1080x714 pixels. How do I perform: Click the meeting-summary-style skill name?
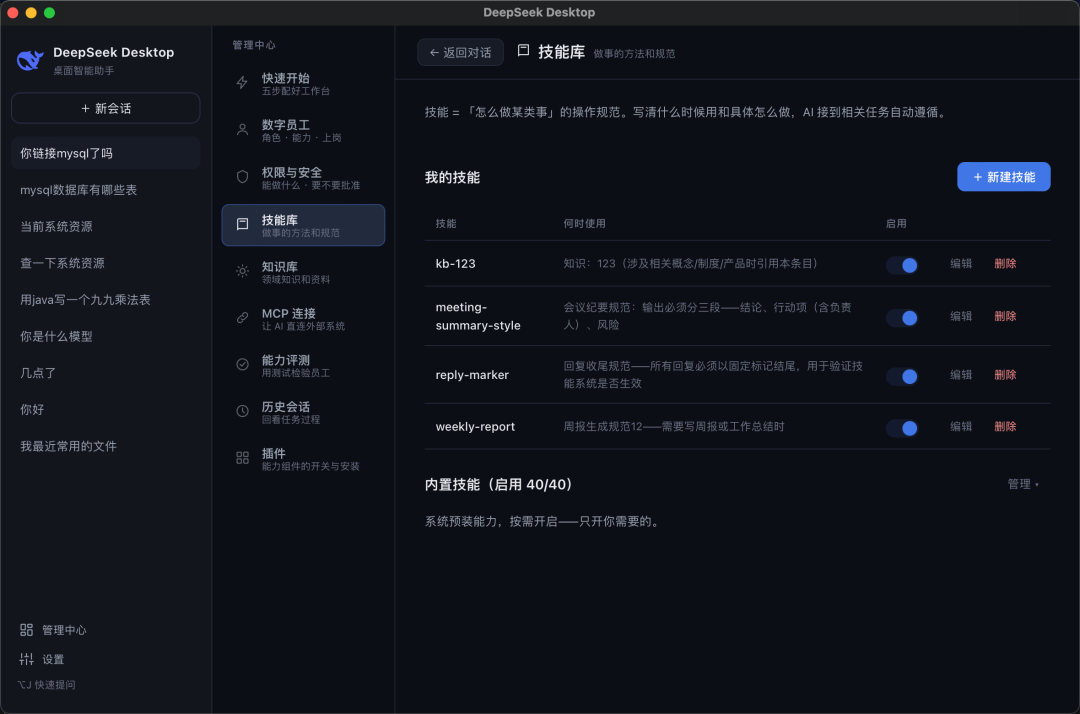(478, 316)
